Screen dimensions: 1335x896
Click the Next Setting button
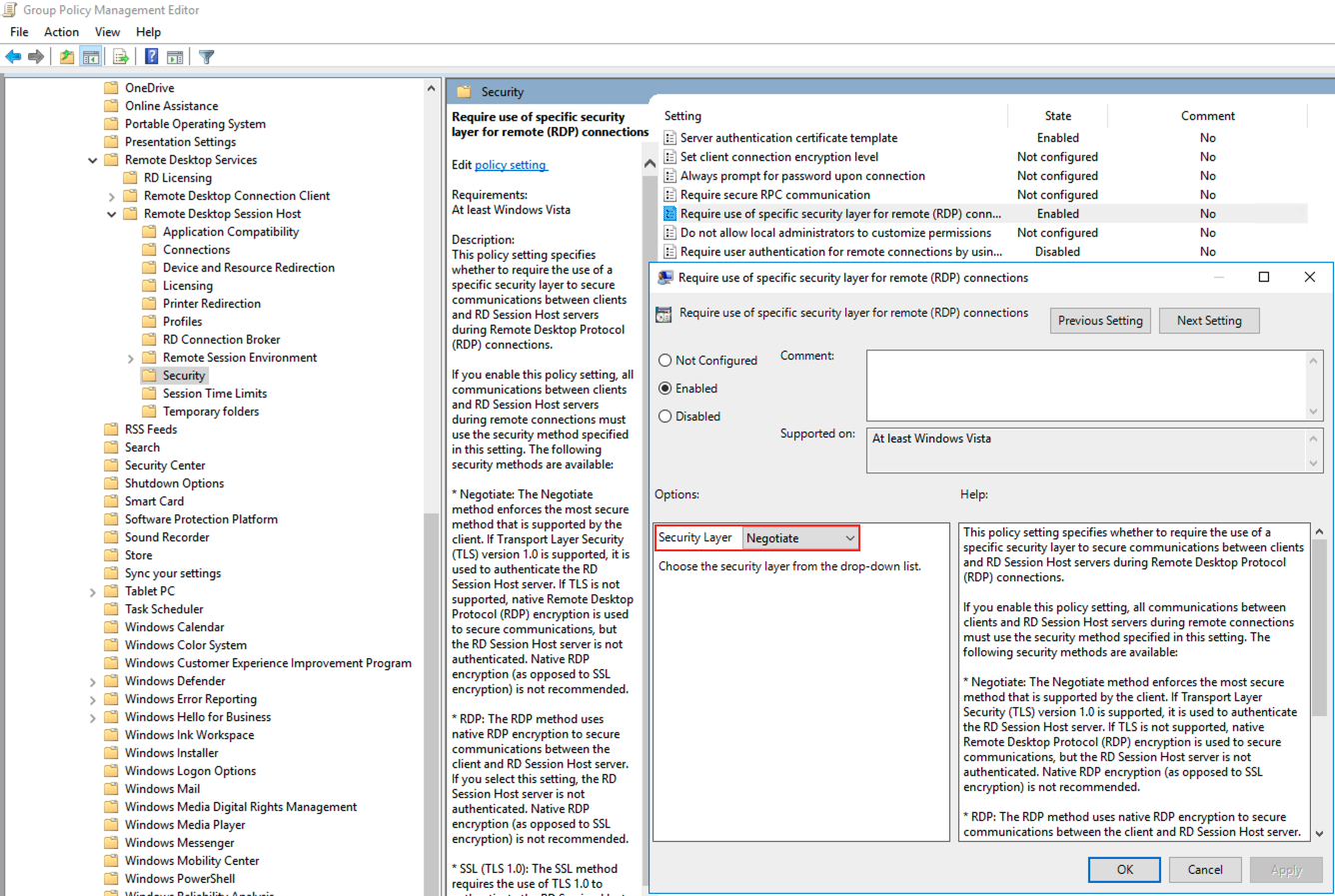pyautogui.click(x=1209, y=321)
